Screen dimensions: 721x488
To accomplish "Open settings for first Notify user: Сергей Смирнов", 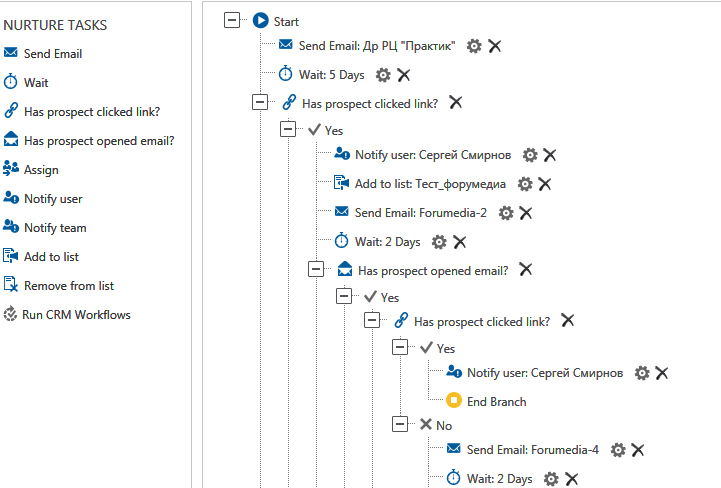I will (530, 155).
